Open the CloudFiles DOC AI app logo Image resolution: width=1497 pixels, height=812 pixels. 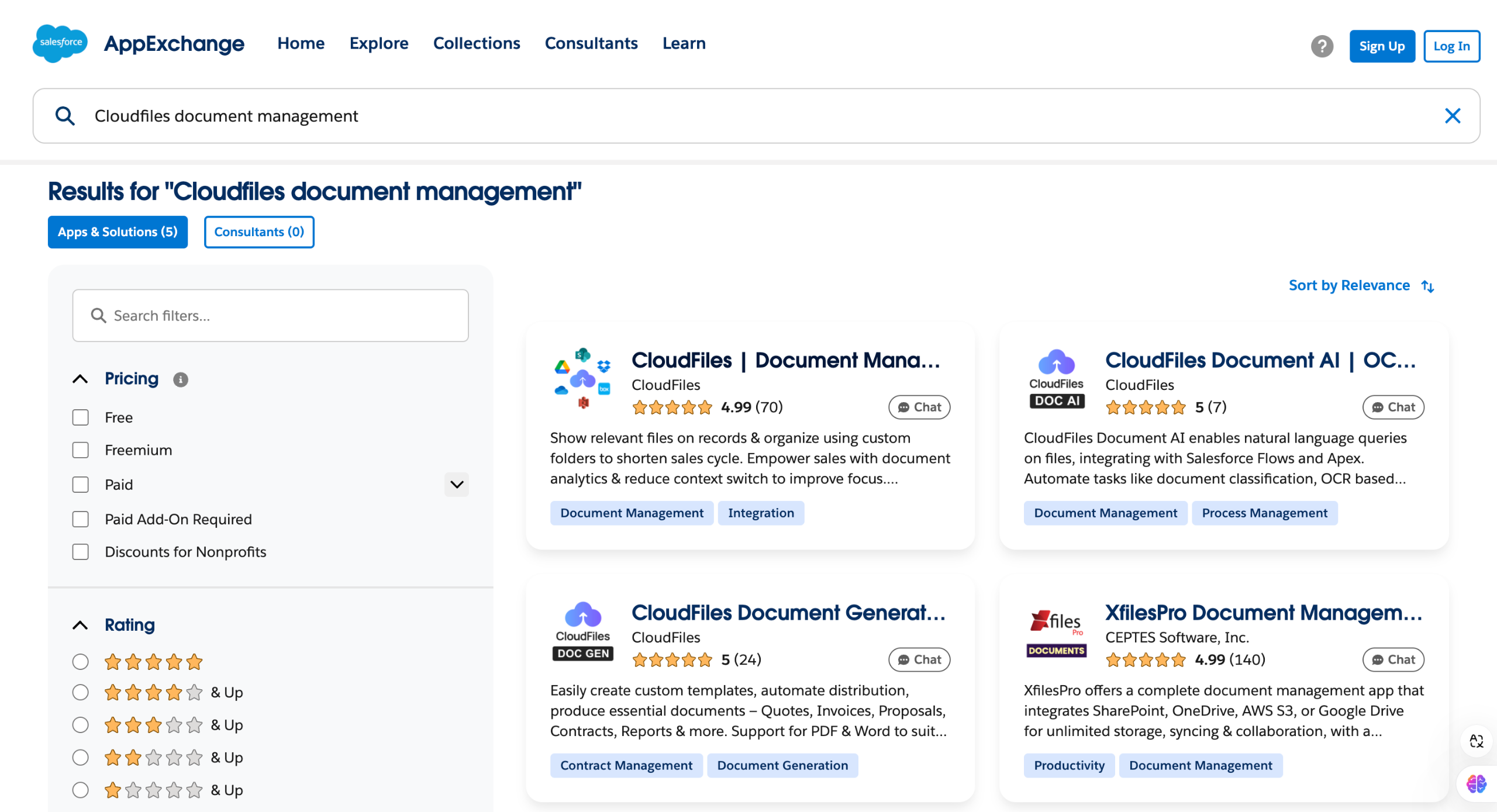[x=1056, y=379]
